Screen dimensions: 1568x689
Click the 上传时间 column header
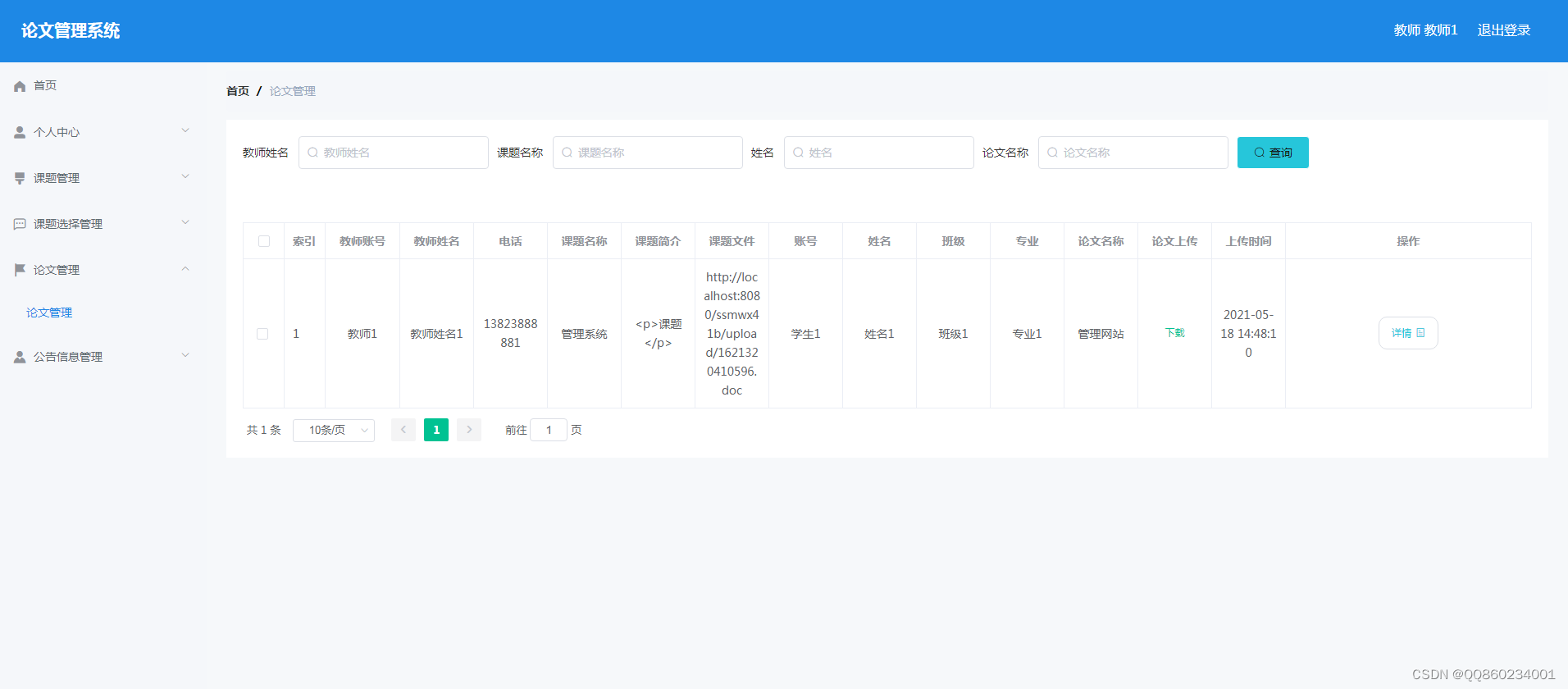[1248, 241]
